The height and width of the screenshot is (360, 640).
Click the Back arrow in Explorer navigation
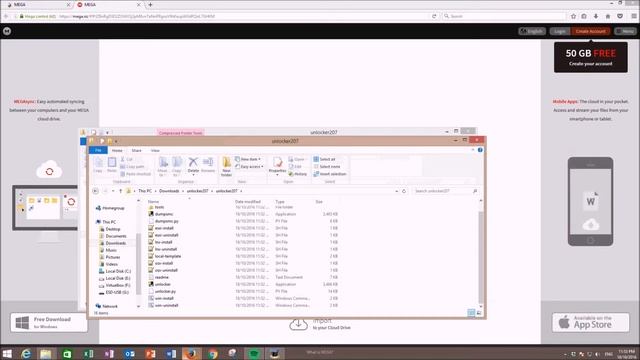[95, 191]
